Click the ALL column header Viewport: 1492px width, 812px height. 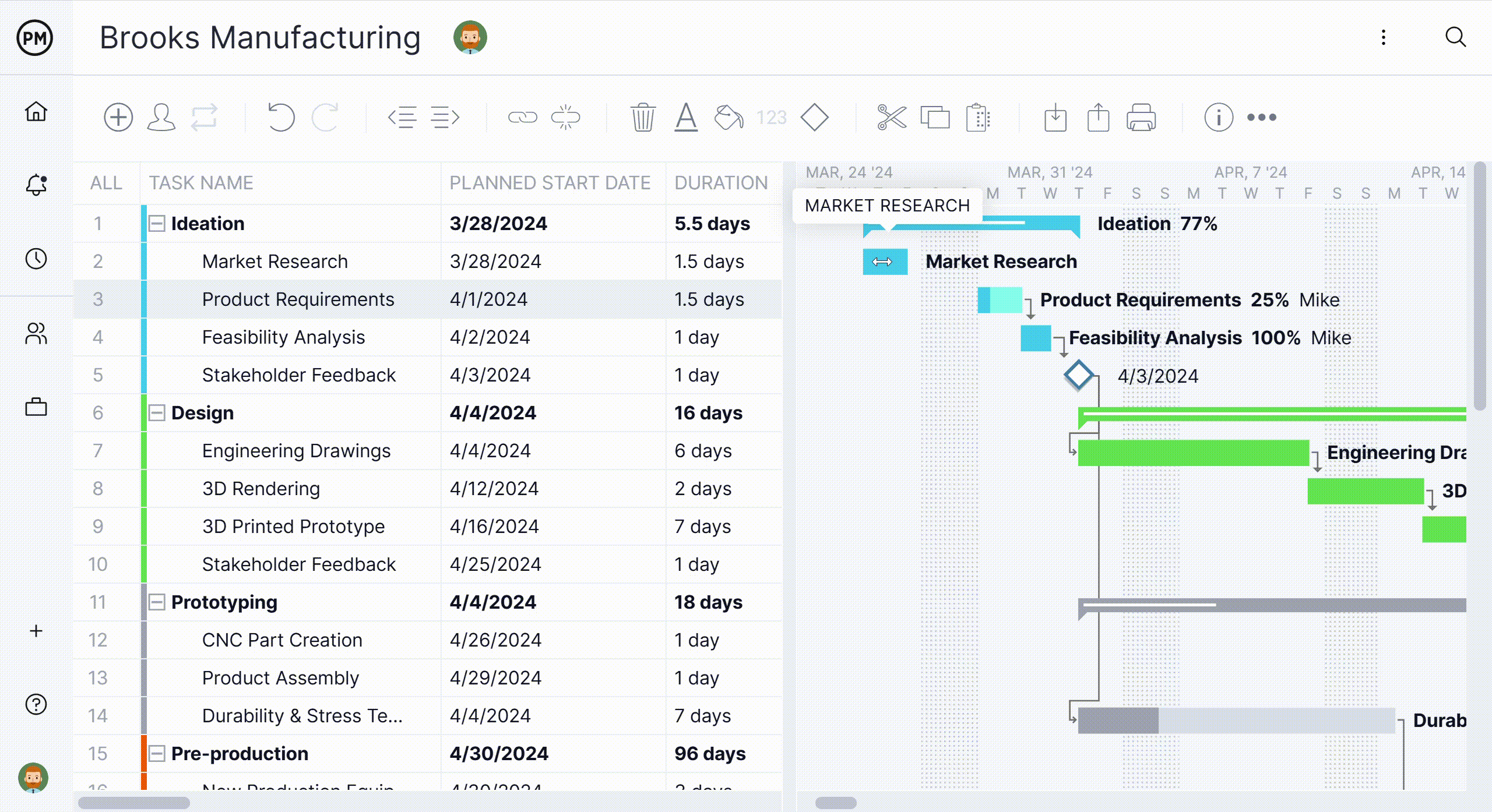pos(106,183)
